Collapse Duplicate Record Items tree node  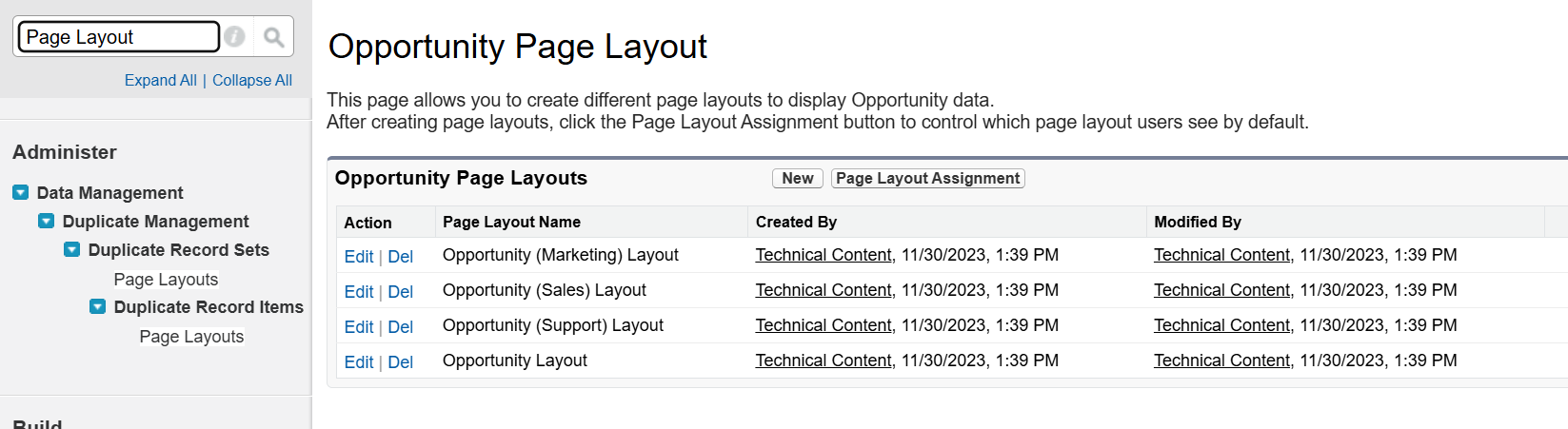coord(97,306)
